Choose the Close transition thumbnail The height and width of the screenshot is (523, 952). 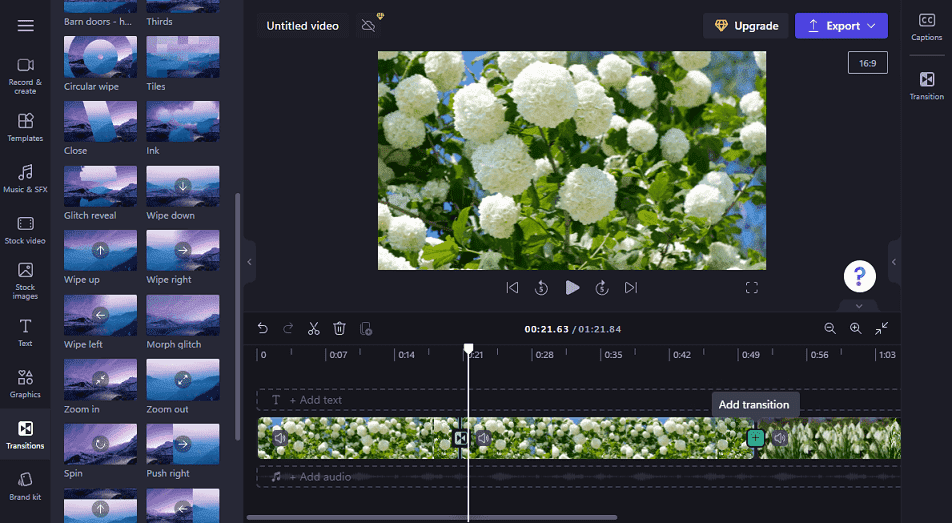click(100, 121)
